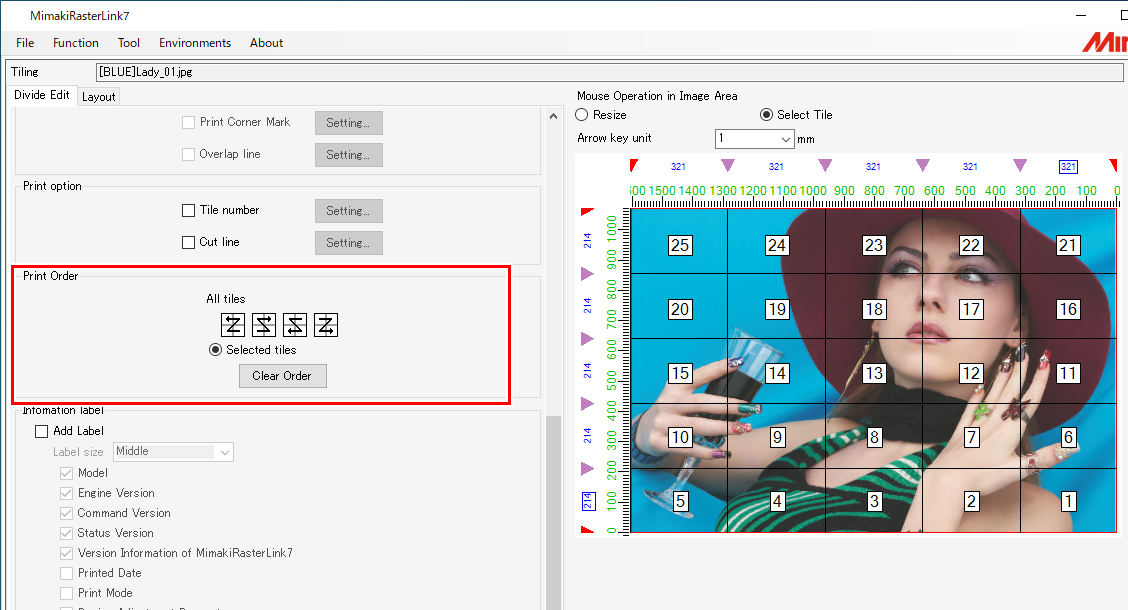Click the red triangle marker on the left ruler
This screenshot has height=610, width=1128.
pos(585,210)
